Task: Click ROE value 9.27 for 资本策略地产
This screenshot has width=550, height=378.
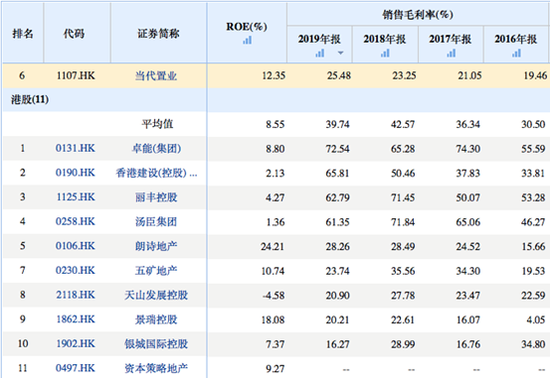Action: click(x=275, y=369)
